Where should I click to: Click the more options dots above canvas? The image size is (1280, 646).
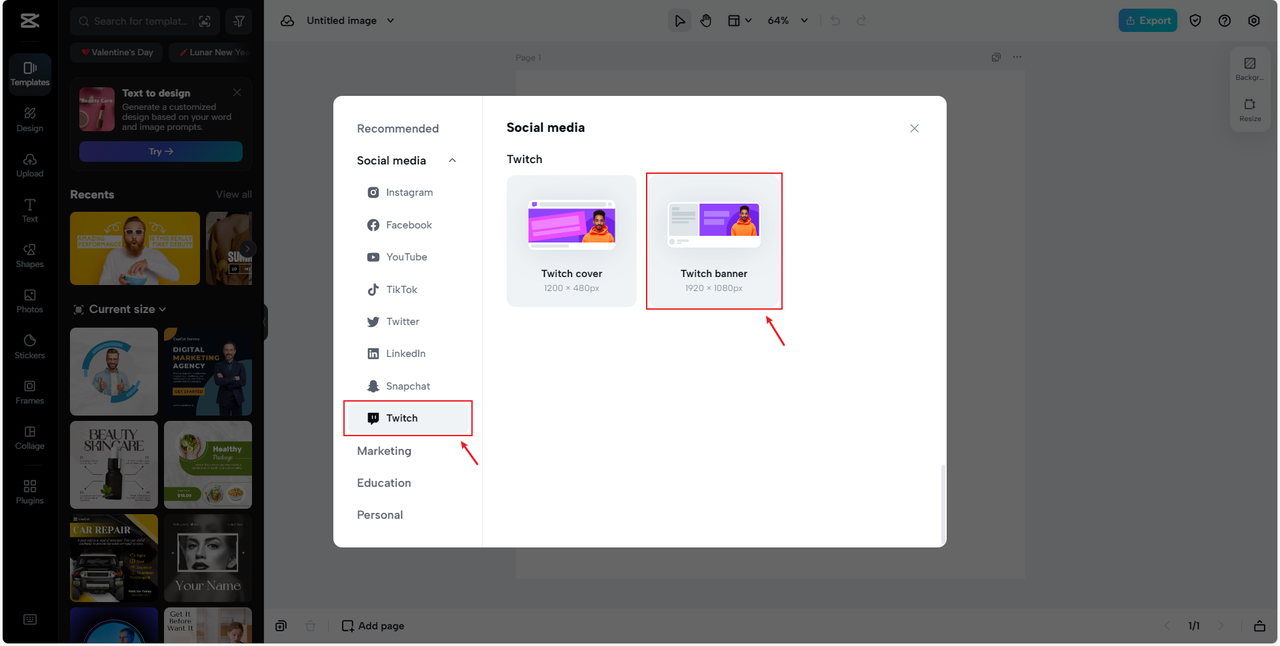coord(1018,58)
